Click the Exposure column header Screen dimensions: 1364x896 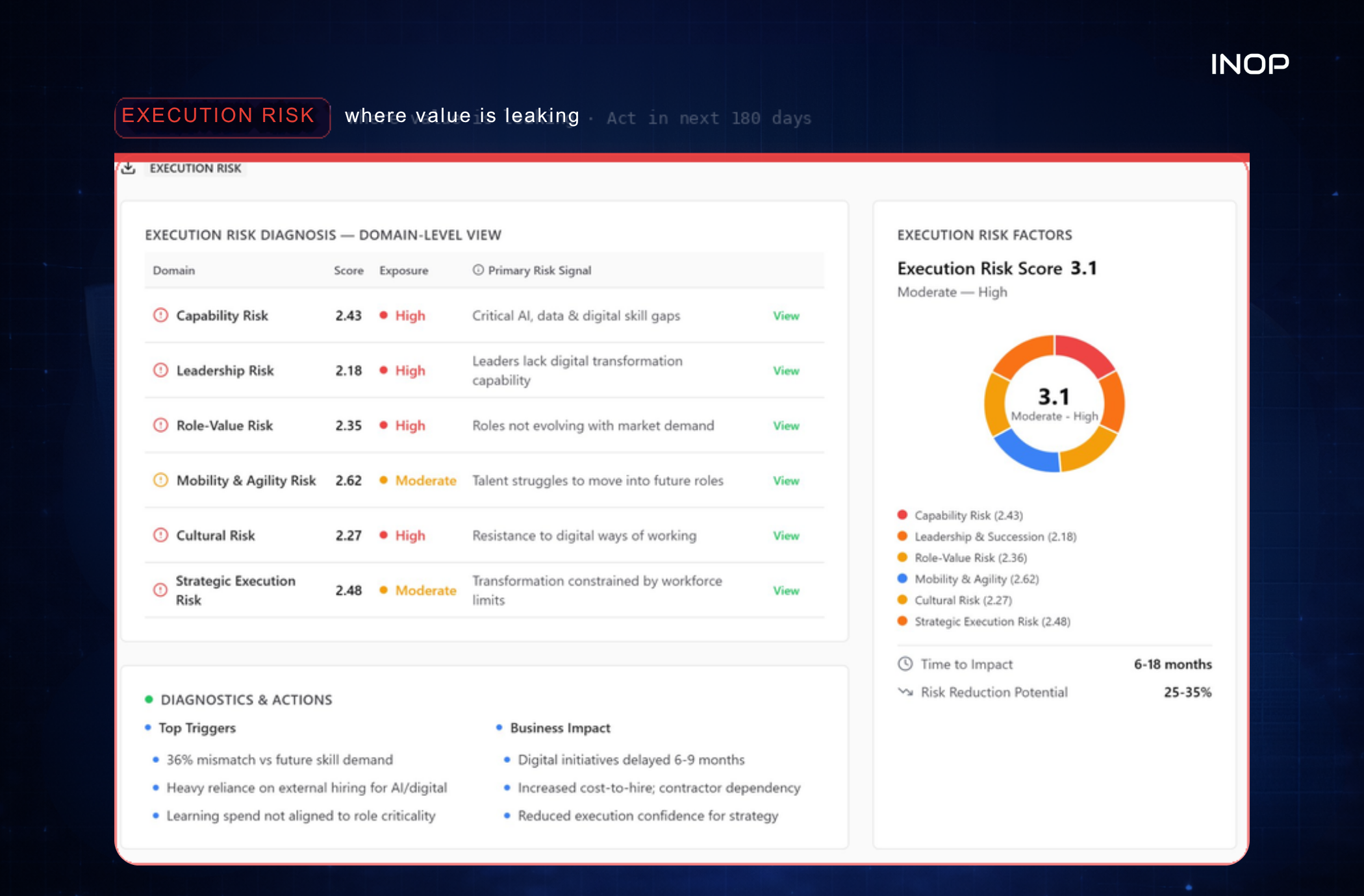pos(403,270)
